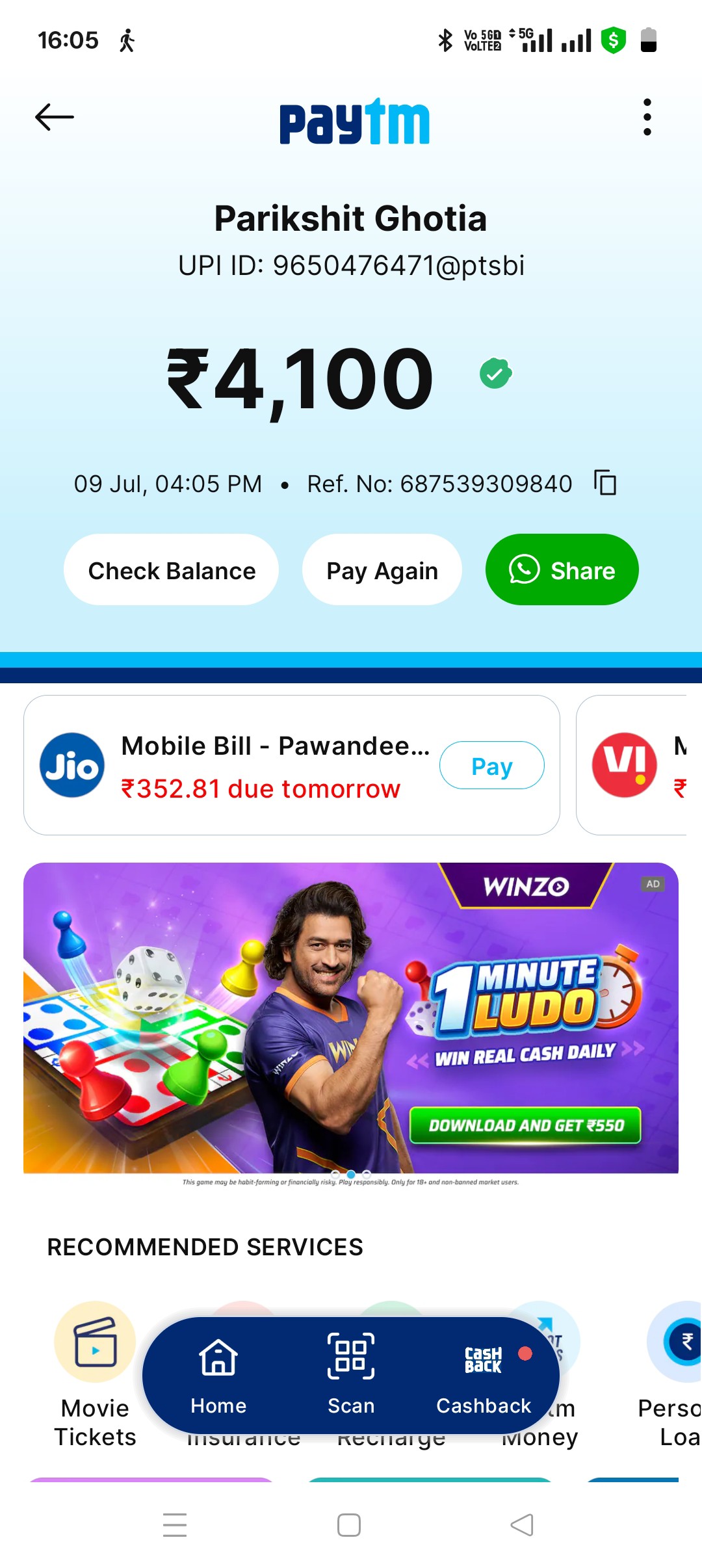
Task: Tap Android recent apps menu button
Action: (x=175, y=1525)
